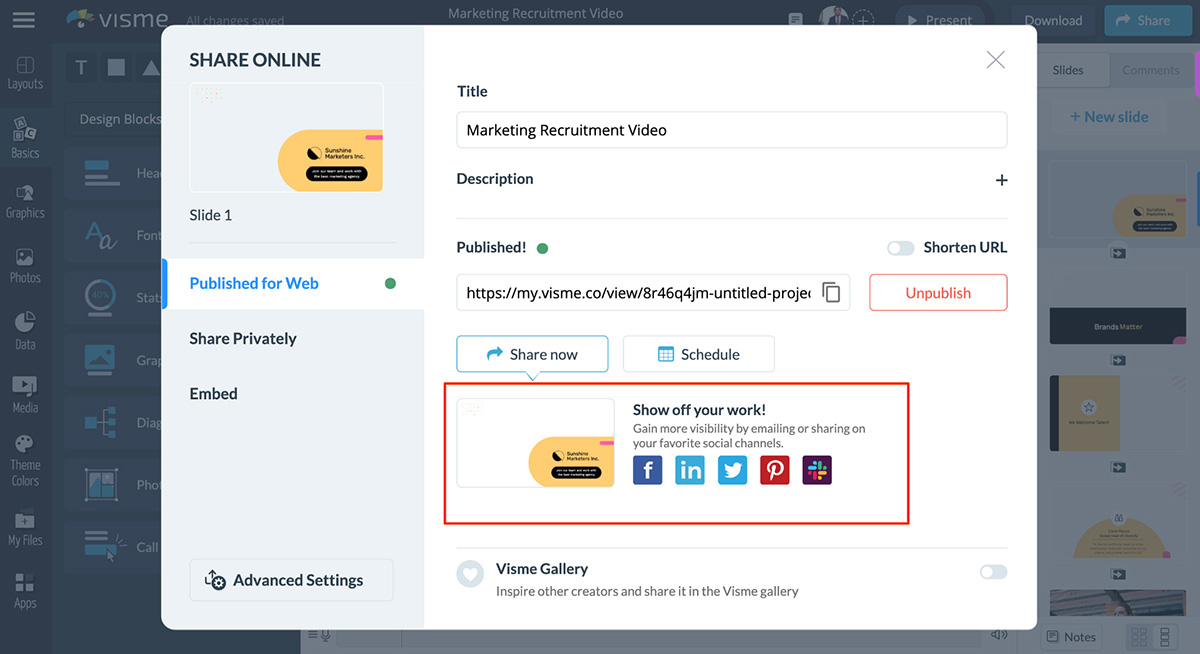Open the hamburger menu in Visme
Image resolution: width=1200 pixels, height=654 pixels.
point(24,20)
